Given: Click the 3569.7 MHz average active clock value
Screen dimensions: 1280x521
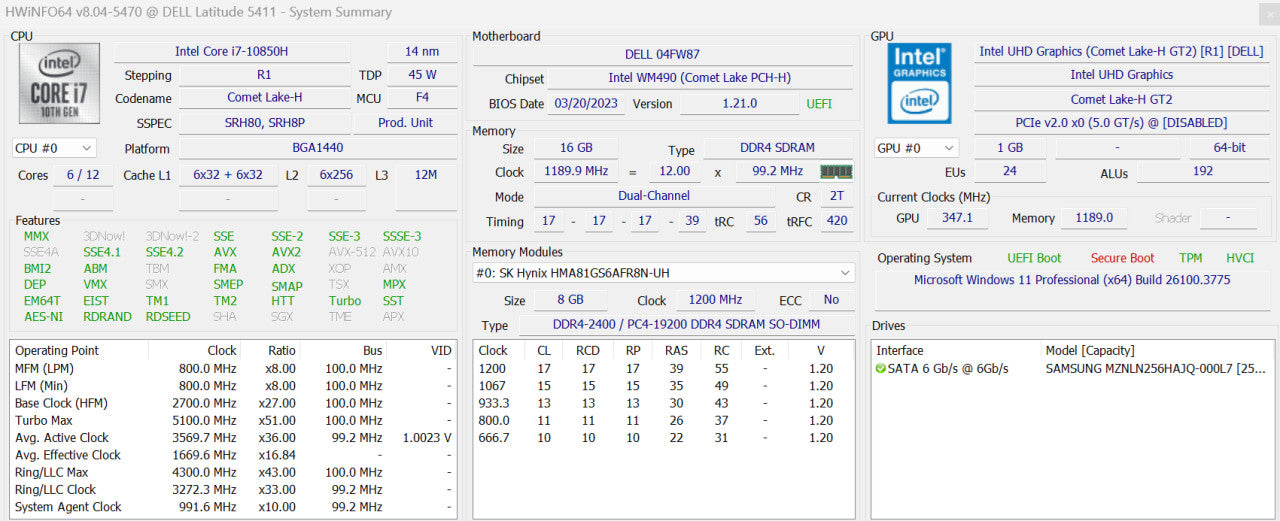Looking at the screenshot, I should point(208,438).
